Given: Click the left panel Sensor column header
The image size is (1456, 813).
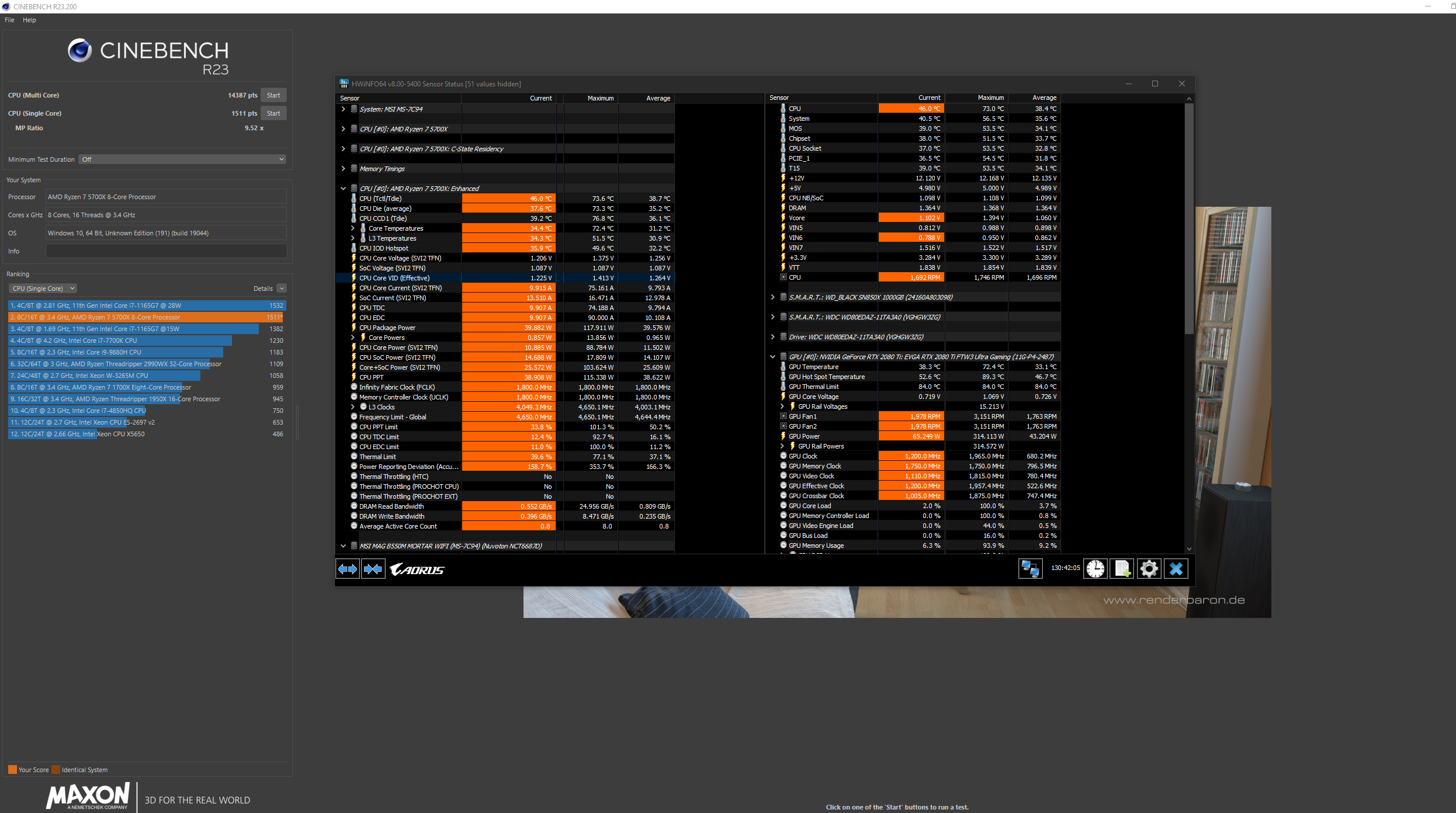Looking at the screenshot, I should tap(399, 98).
